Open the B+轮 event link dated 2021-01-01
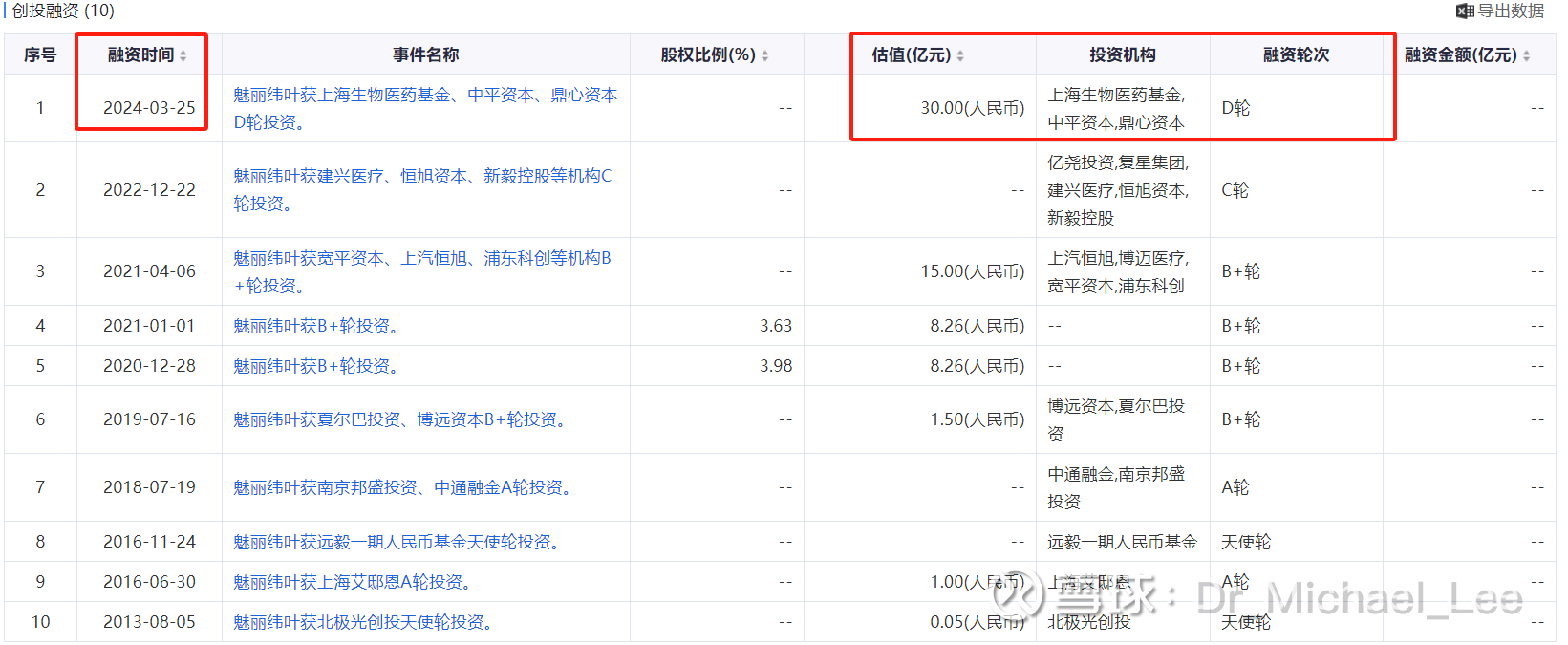The image size is (1568, 645). click(x=319, y=326)
